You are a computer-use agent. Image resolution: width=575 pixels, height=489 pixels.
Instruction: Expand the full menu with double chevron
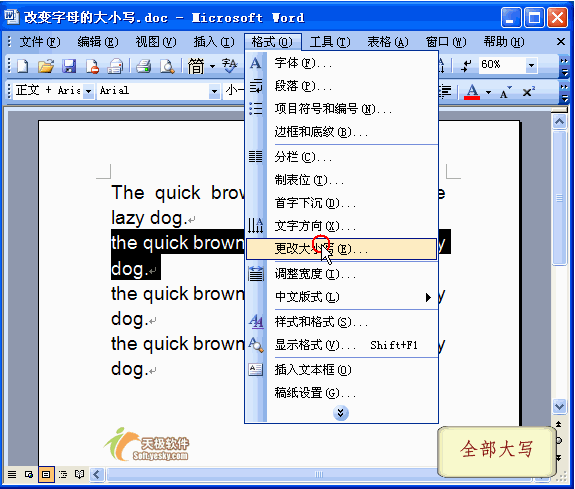[341, 413]
